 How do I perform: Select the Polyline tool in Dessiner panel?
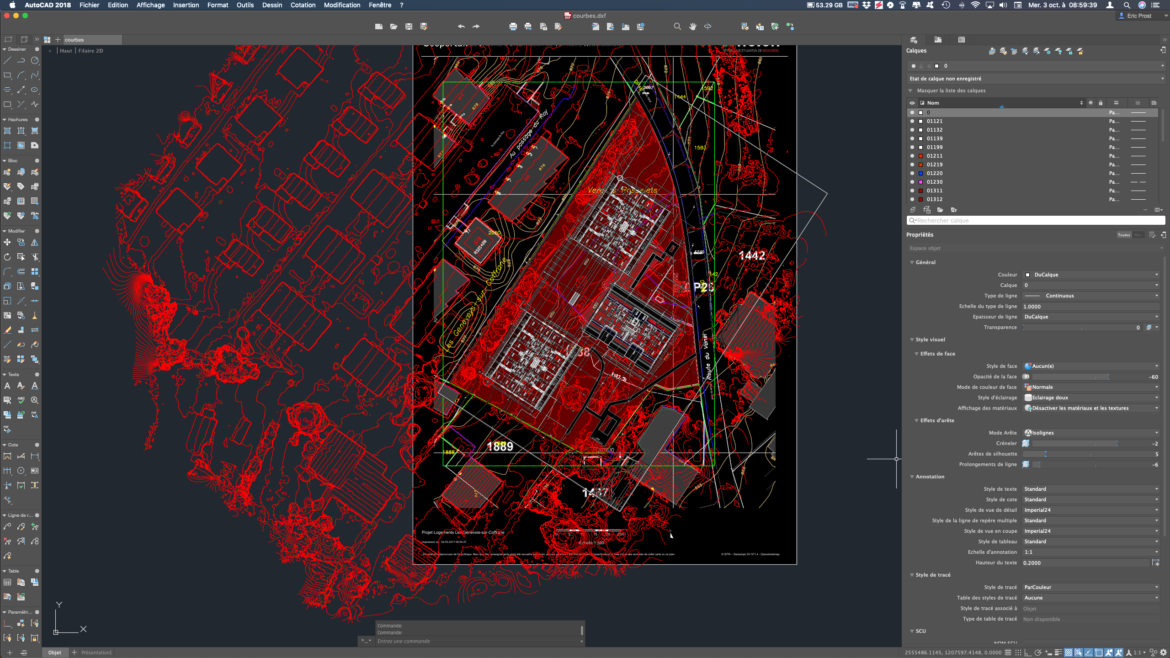(21, 60)
